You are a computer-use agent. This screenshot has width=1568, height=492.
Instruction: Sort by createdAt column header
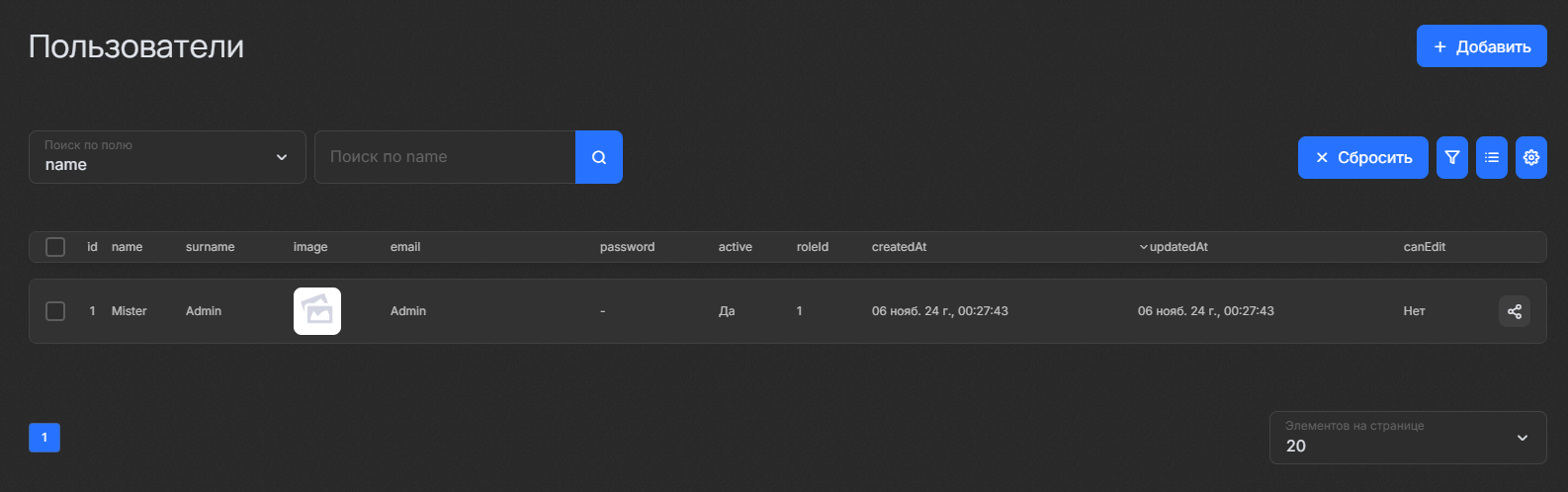pos(899,247)
